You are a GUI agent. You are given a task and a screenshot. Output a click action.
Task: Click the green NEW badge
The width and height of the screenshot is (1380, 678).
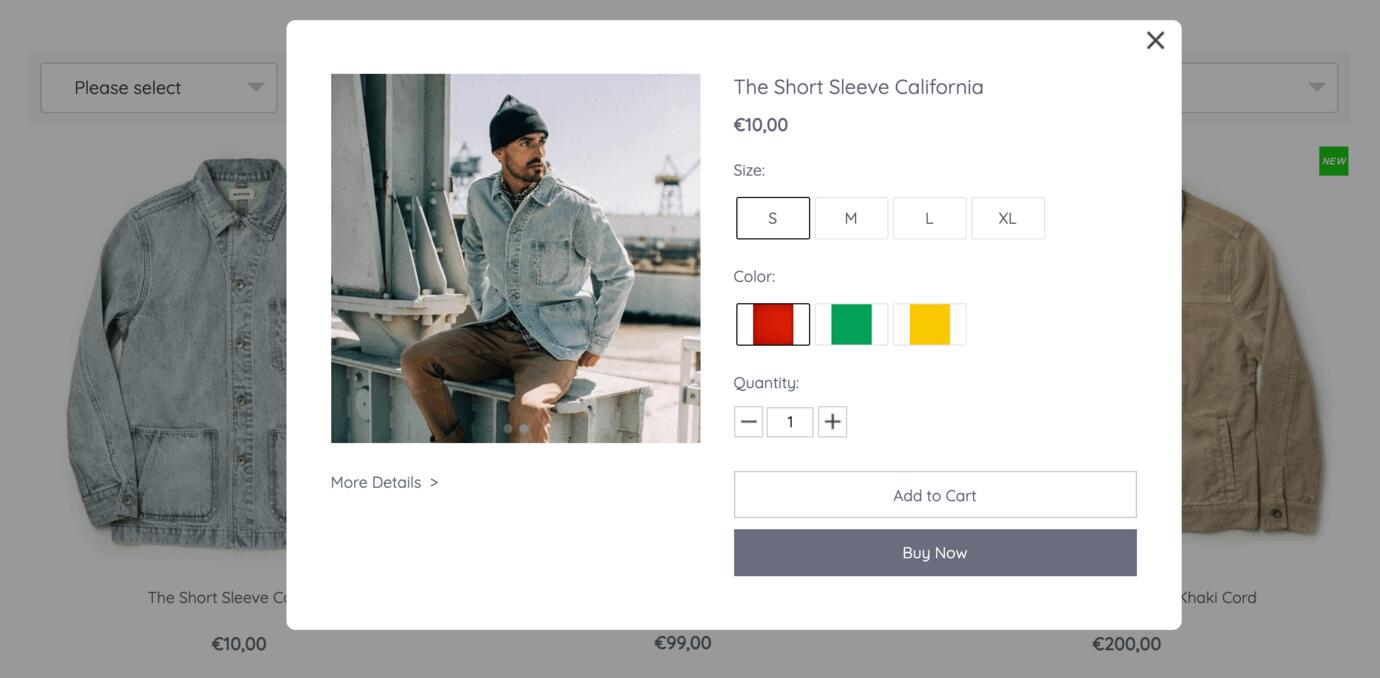coord(1333,161)
